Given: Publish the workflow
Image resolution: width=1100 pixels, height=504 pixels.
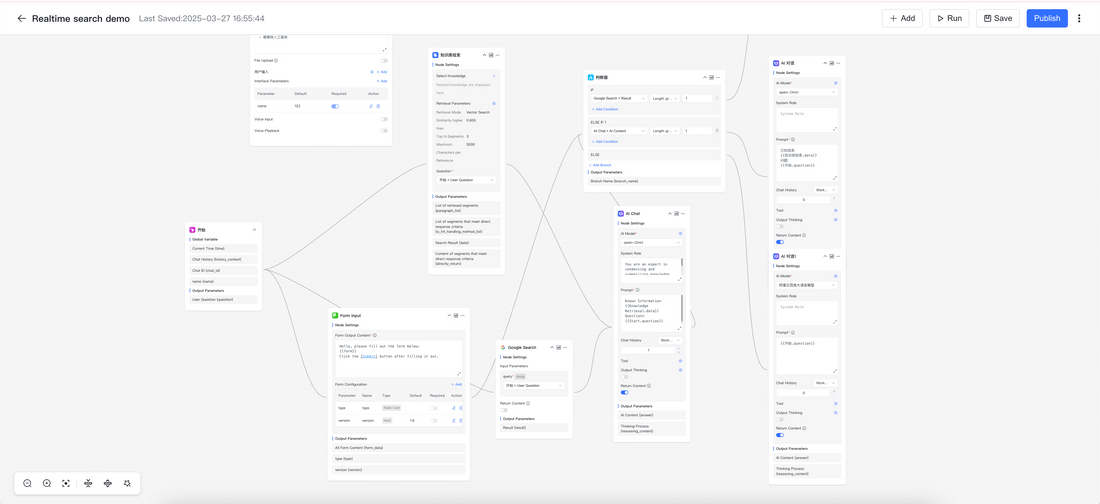Looking at the screenshot, I should coord(1047,18).
